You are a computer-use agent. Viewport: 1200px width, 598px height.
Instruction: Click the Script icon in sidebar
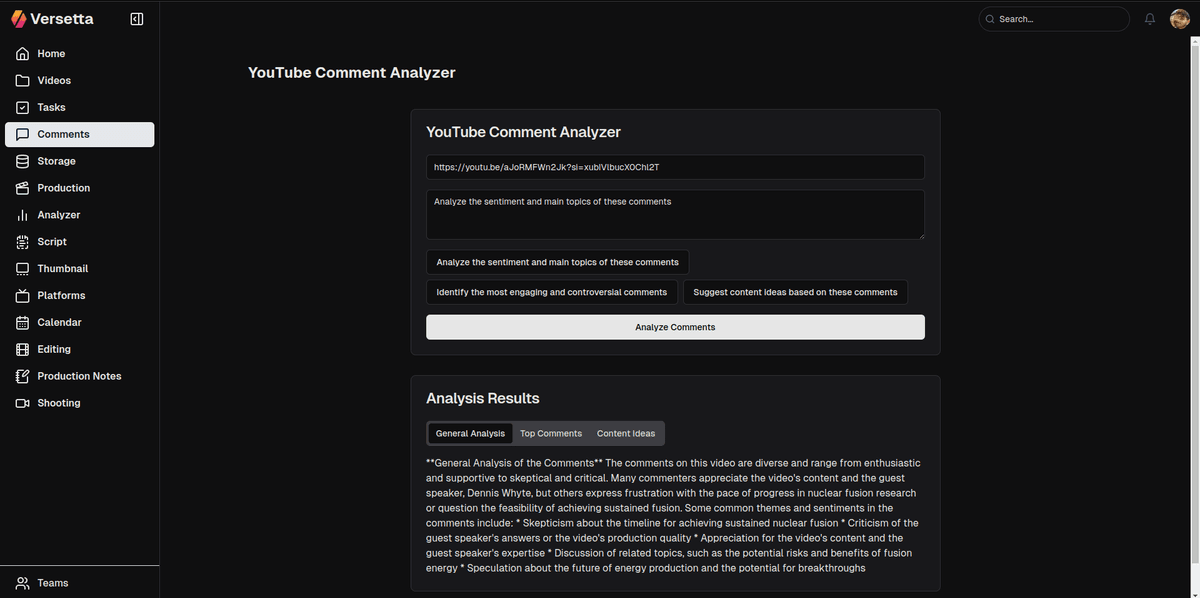coord(22,242)
